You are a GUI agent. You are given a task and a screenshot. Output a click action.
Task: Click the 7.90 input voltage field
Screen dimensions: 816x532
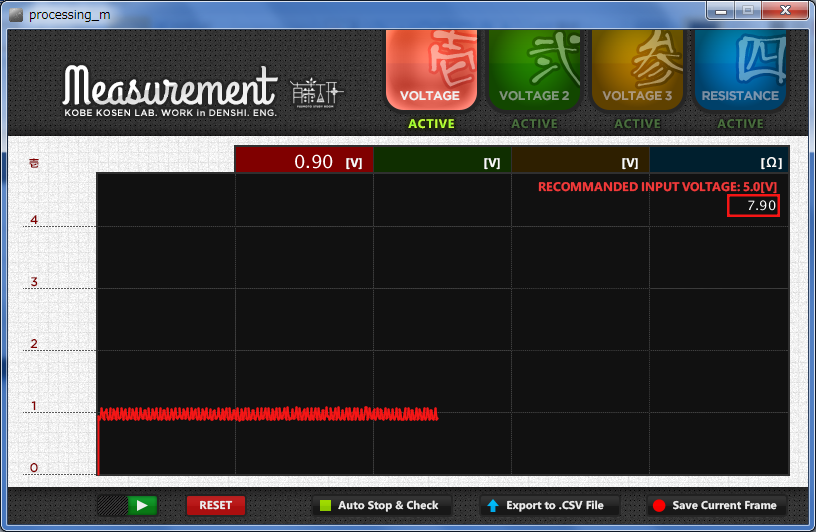753,205
